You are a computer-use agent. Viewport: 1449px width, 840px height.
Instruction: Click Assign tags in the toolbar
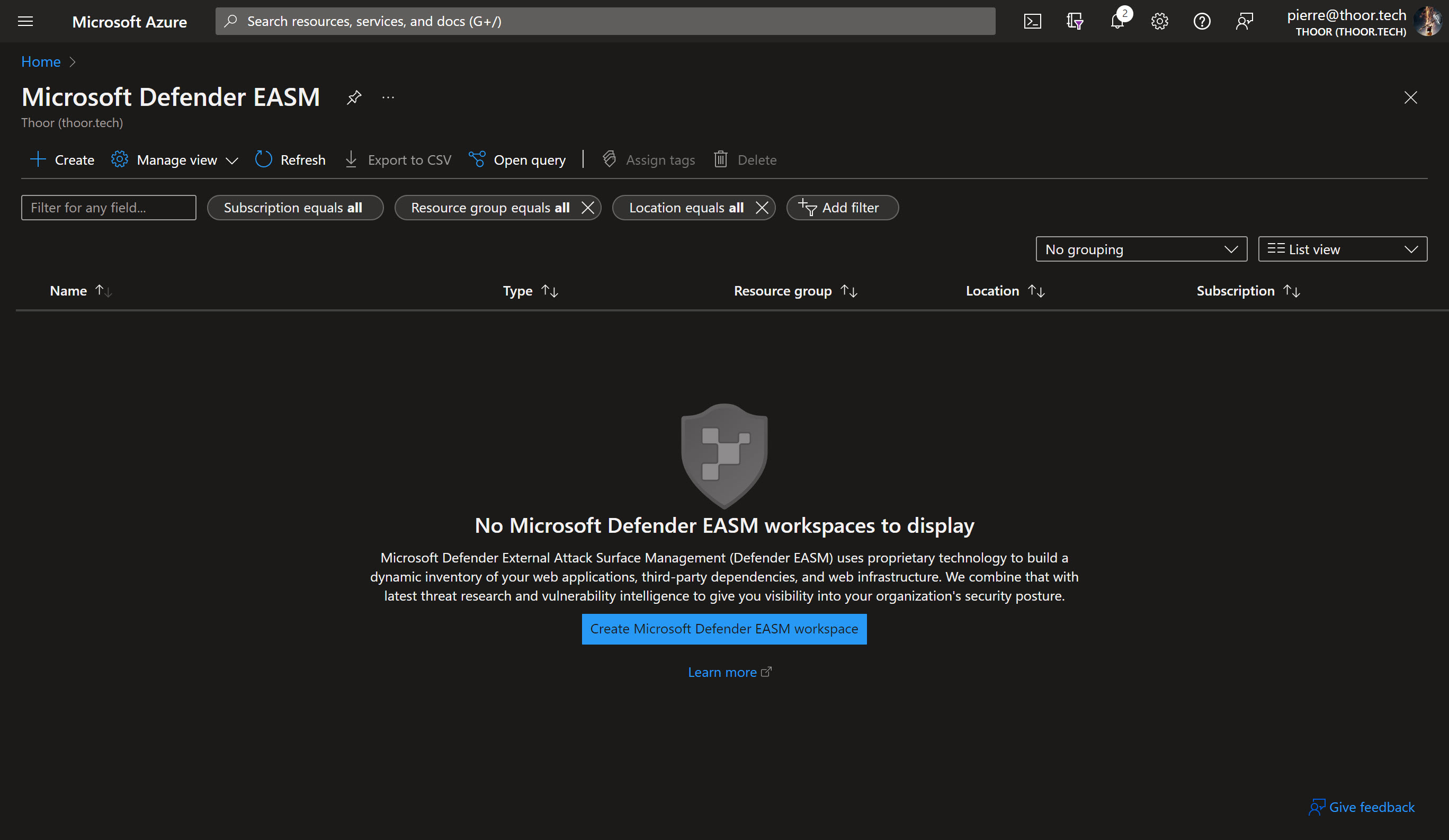(x=649, y=160)
